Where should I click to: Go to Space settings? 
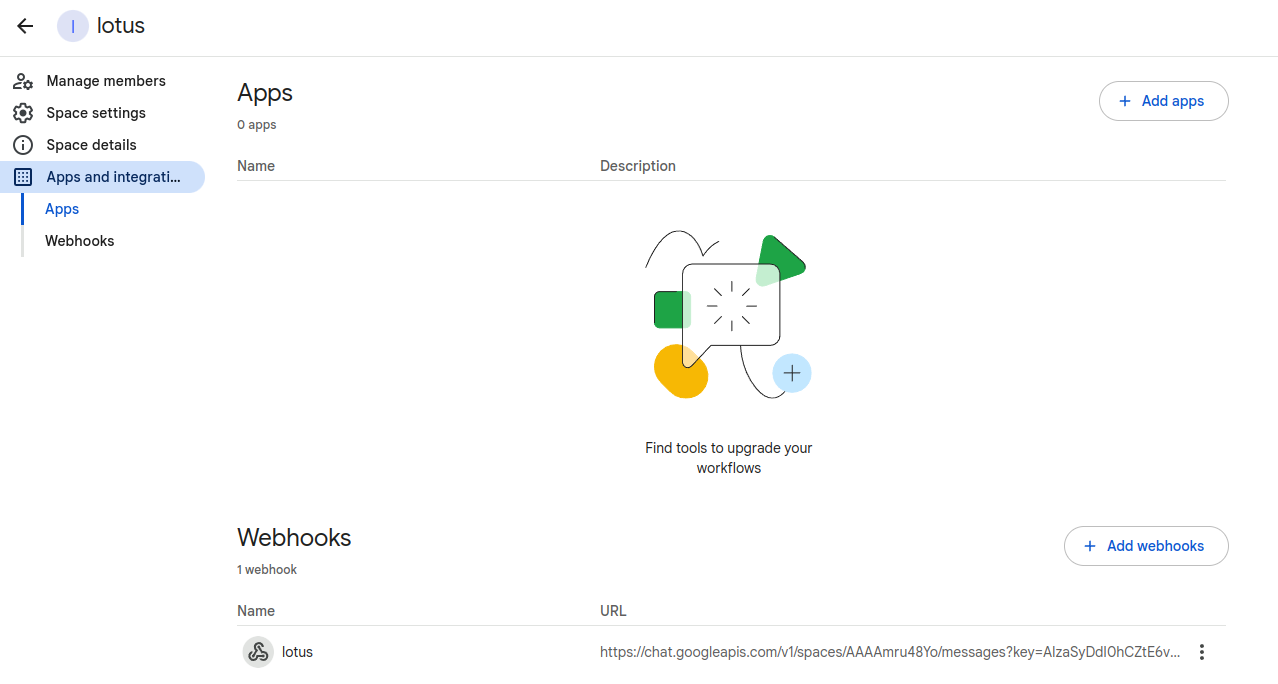click(x=96, y=113)
